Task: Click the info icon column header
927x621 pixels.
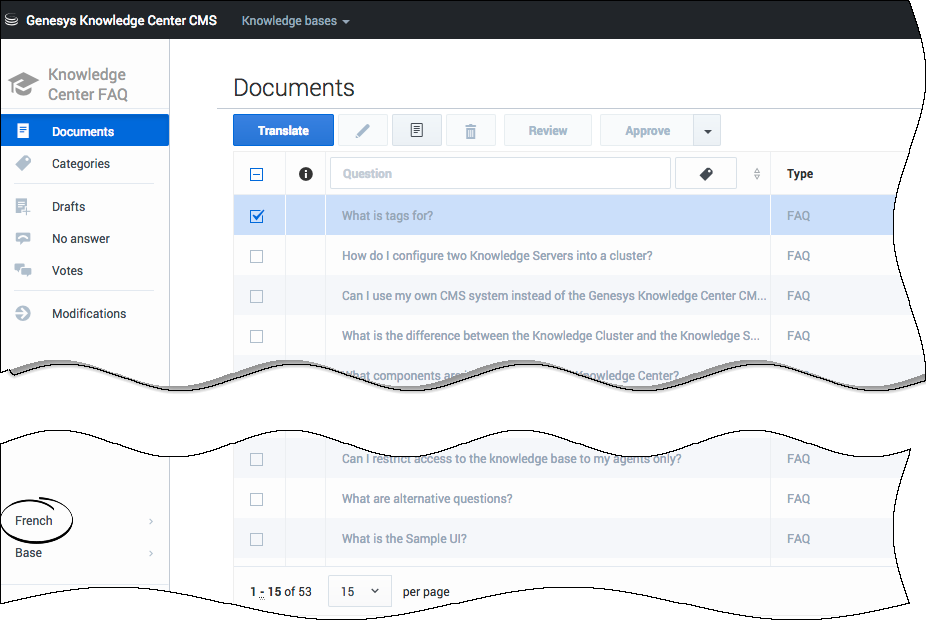Action: [306, 174]
